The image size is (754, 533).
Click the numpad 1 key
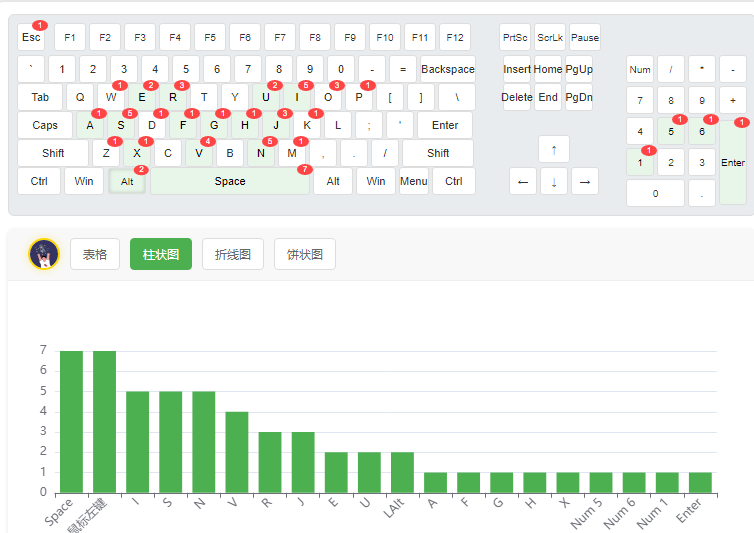[640, 163]
